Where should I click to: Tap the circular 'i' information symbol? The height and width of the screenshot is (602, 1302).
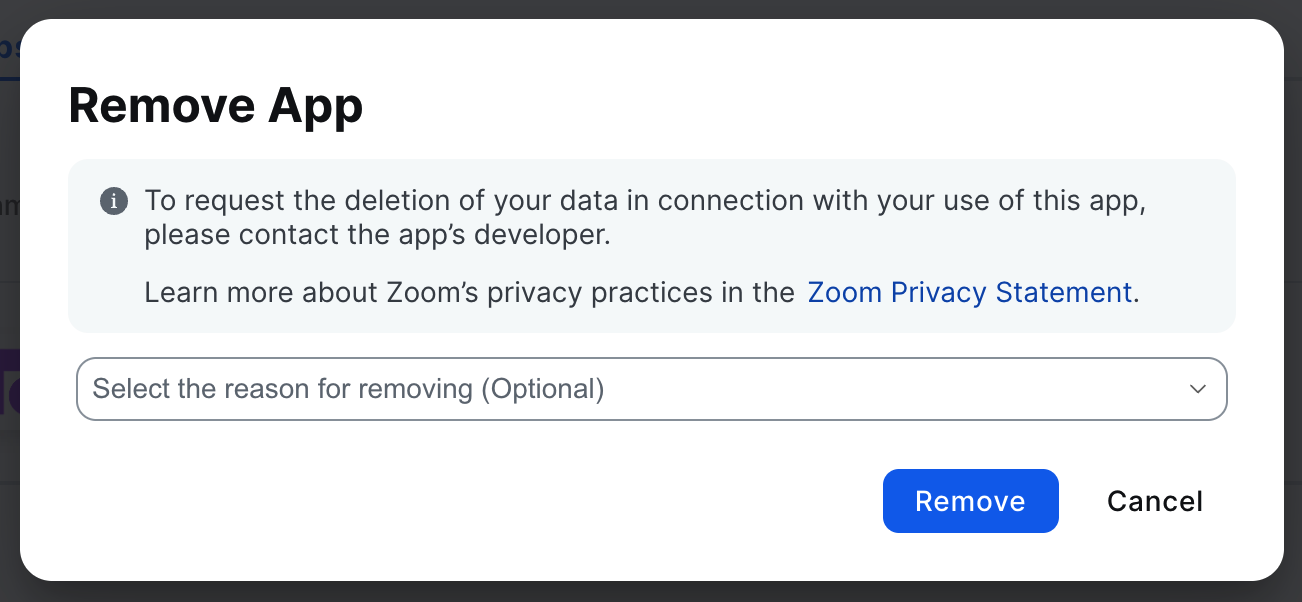[x=114, y=201]
